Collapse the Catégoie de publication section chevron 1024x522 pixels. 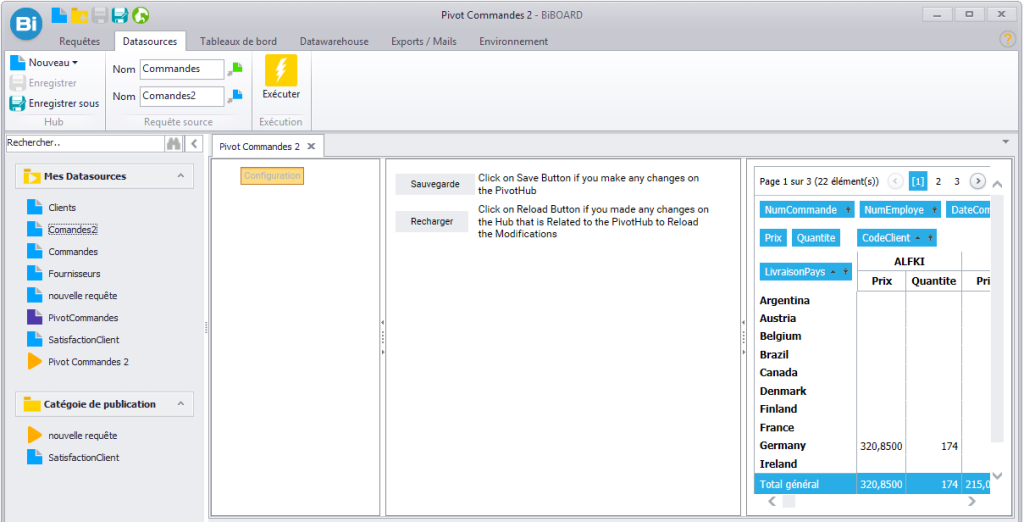point(180,404)
